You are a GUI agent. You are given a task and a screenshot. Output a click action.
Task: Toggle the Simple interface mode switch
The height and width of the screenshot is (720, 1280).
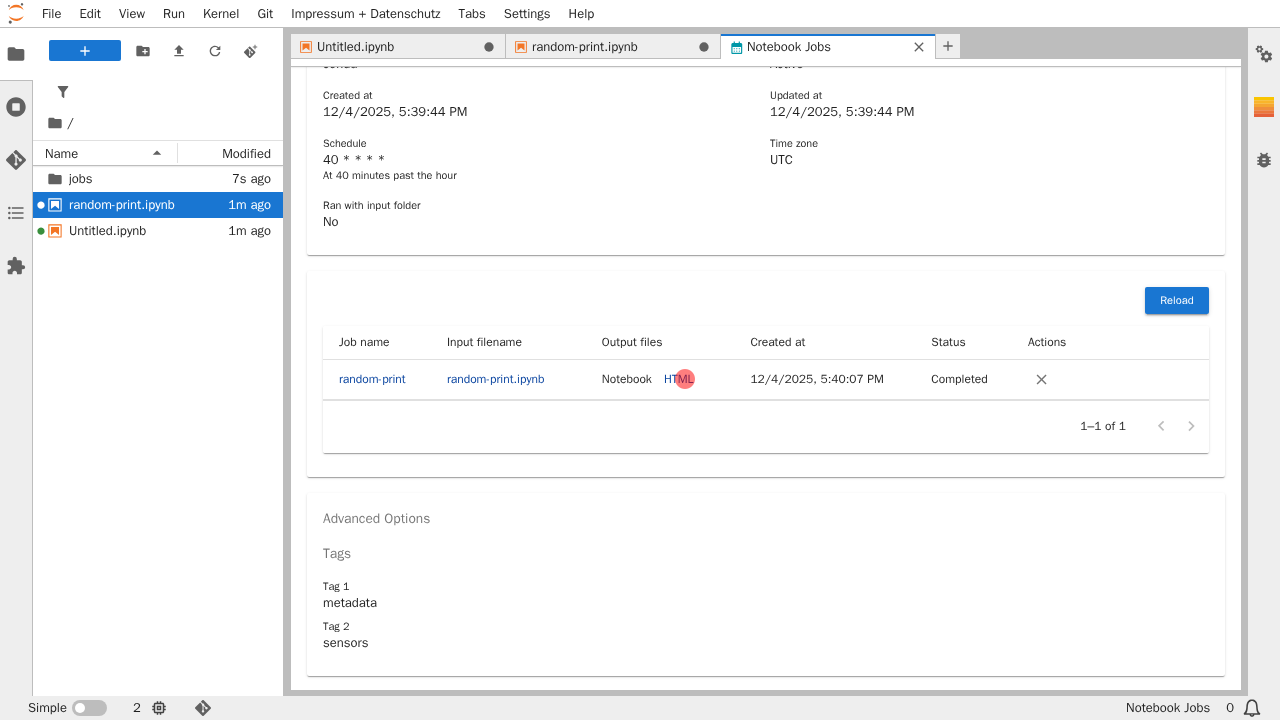89,708
